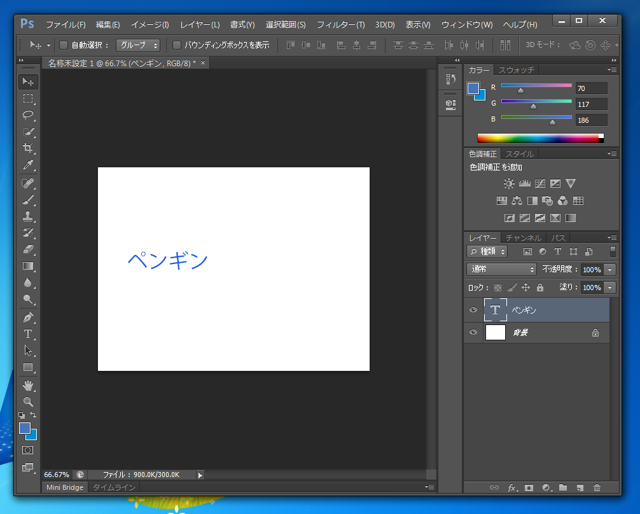Toggle lock image pixels brush icon
This screenshot has width=640, height=514.
pos(512,288)
